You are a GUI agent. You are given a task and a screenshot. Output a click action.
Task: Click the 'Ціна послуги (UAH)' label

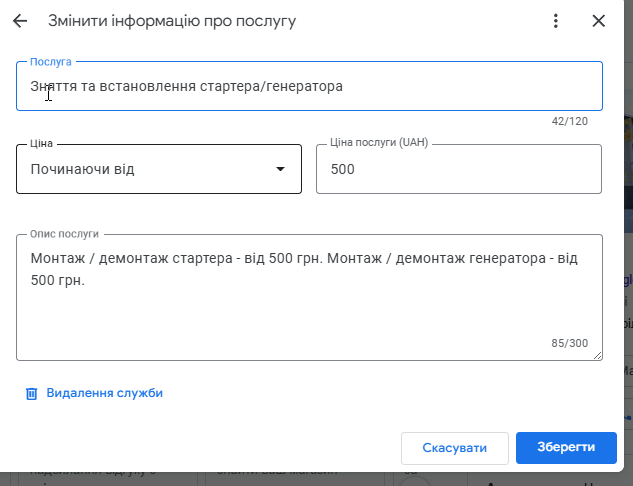point(379,143)
